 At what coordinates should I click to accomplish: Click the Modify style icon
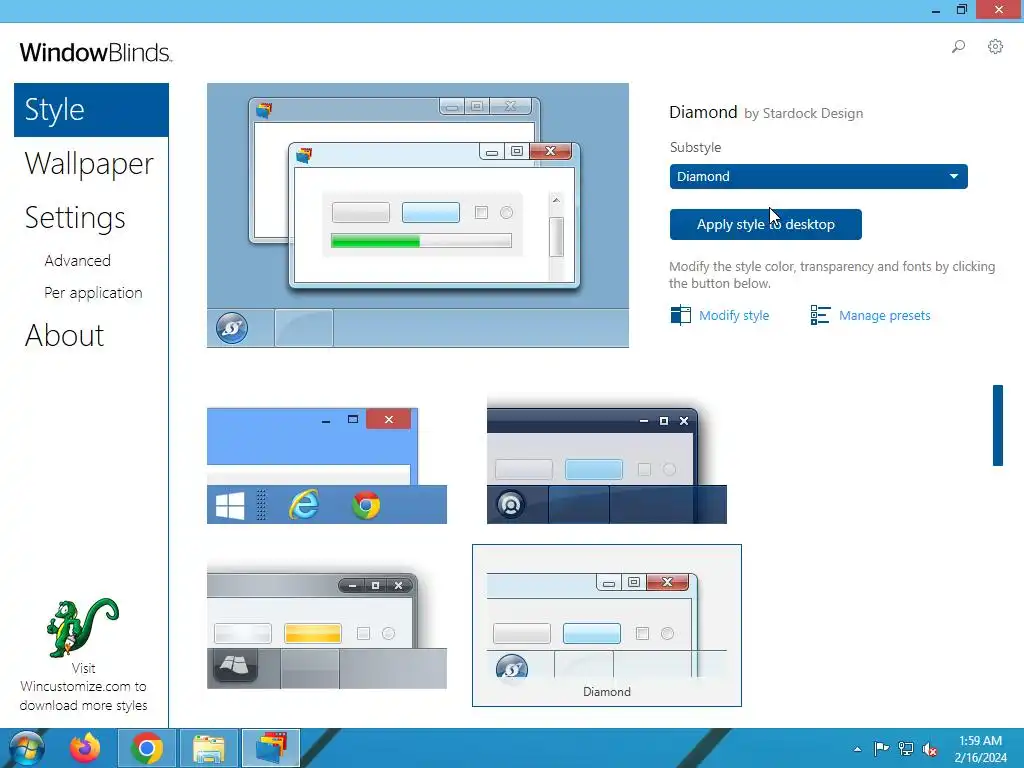pos(680,315)
